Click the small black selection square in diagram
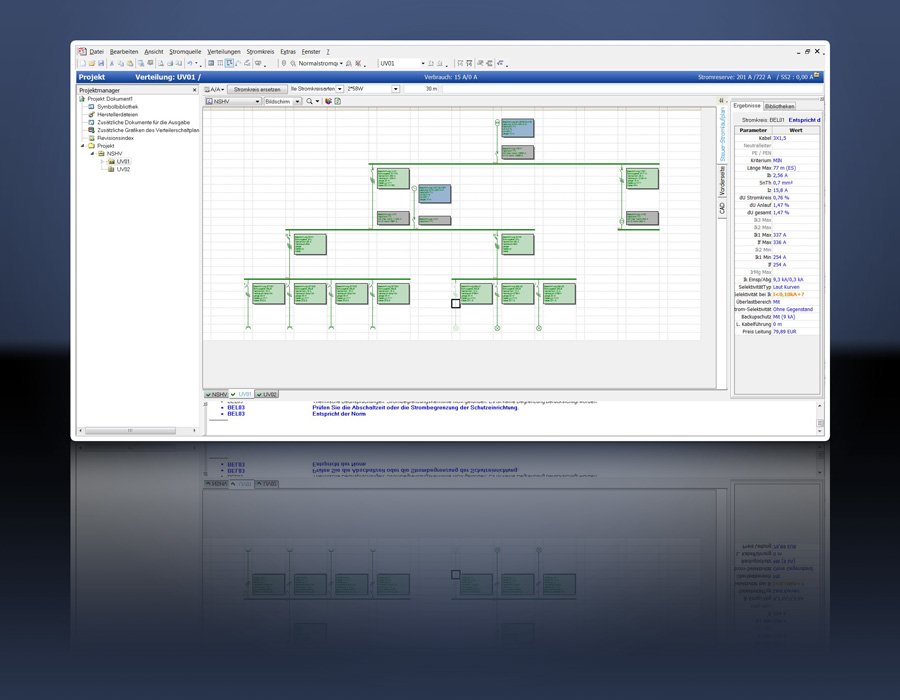 (x=456, y=303)
